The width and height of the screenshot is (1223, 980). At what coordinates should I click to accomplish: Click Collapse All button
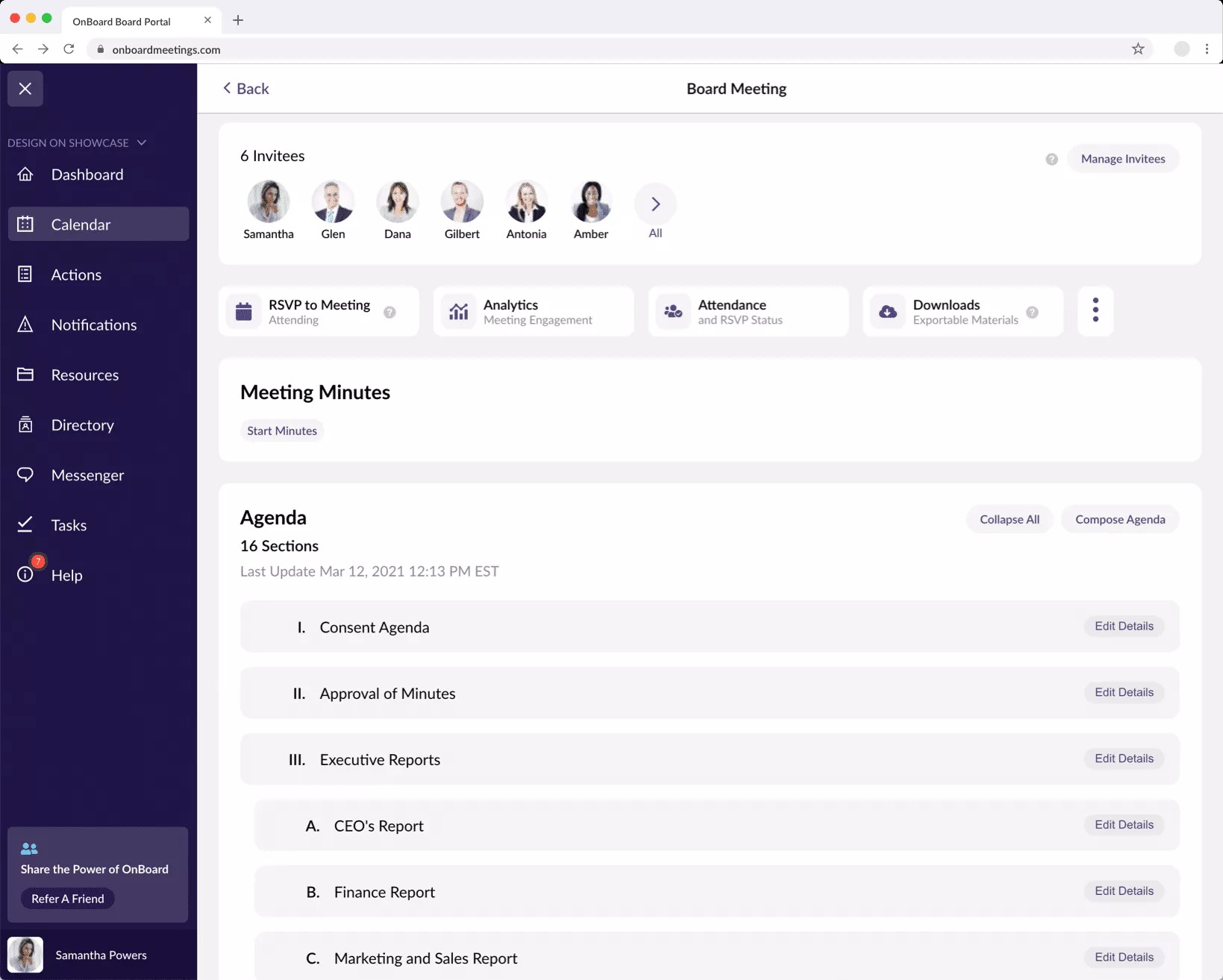tap(1010, 519)
